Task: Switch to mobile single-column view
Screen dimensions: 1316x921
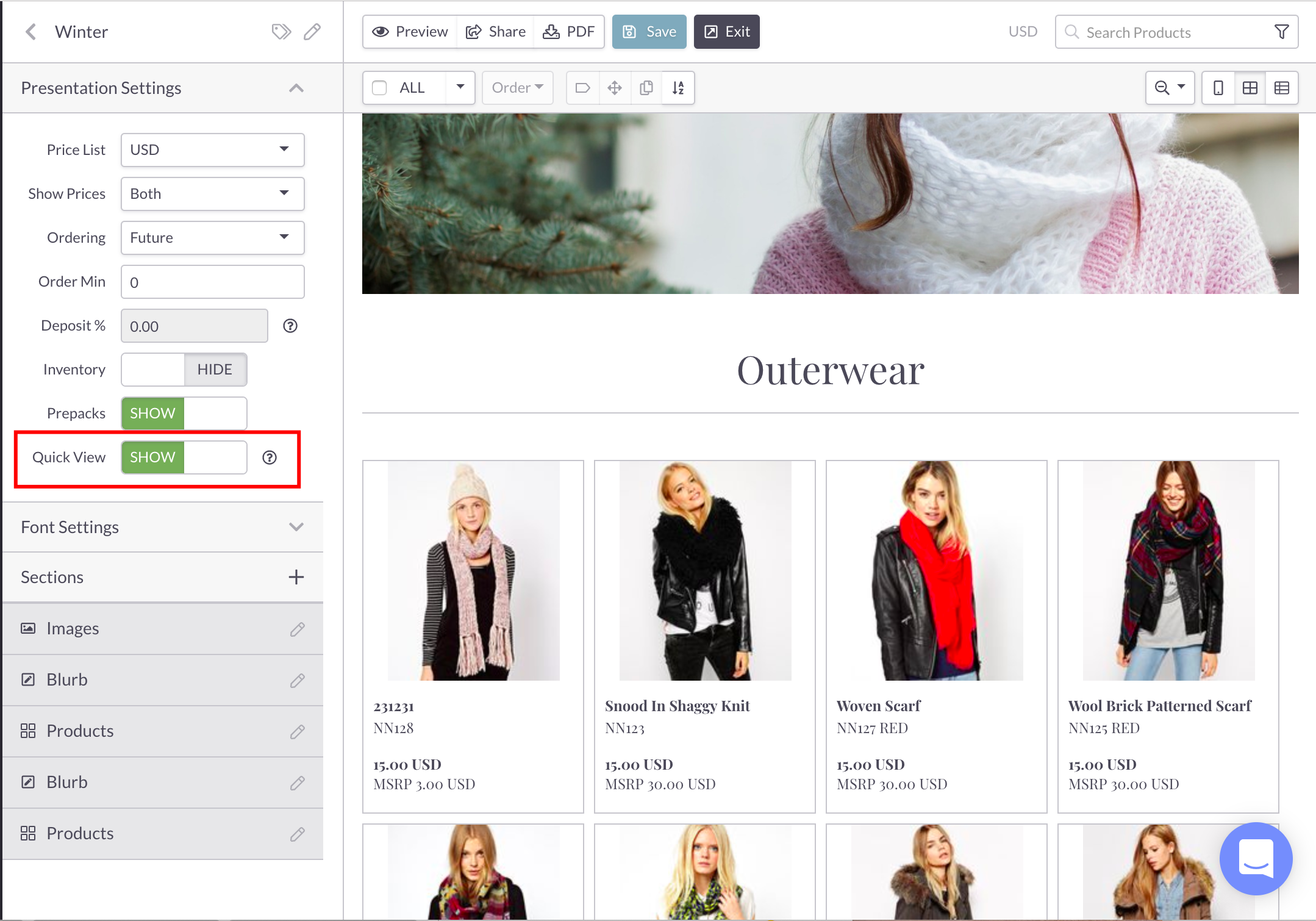Action: pos(1218,88)
